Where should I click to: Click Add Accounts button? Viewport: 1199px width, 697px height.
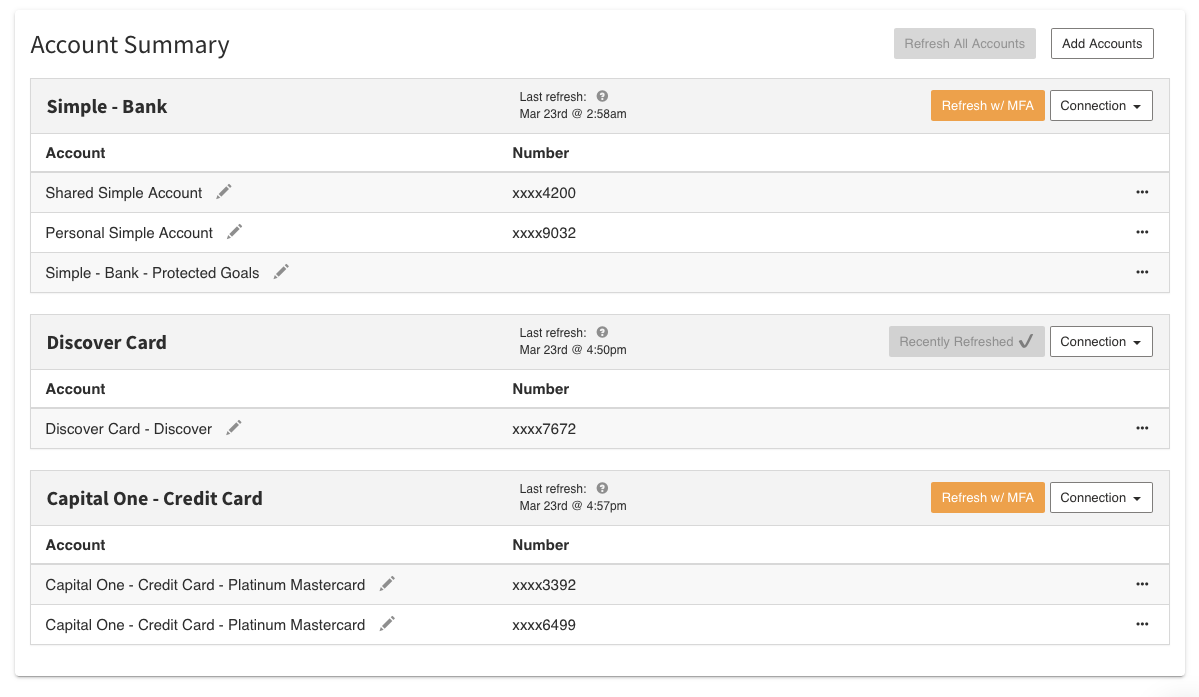[1102, 44]
